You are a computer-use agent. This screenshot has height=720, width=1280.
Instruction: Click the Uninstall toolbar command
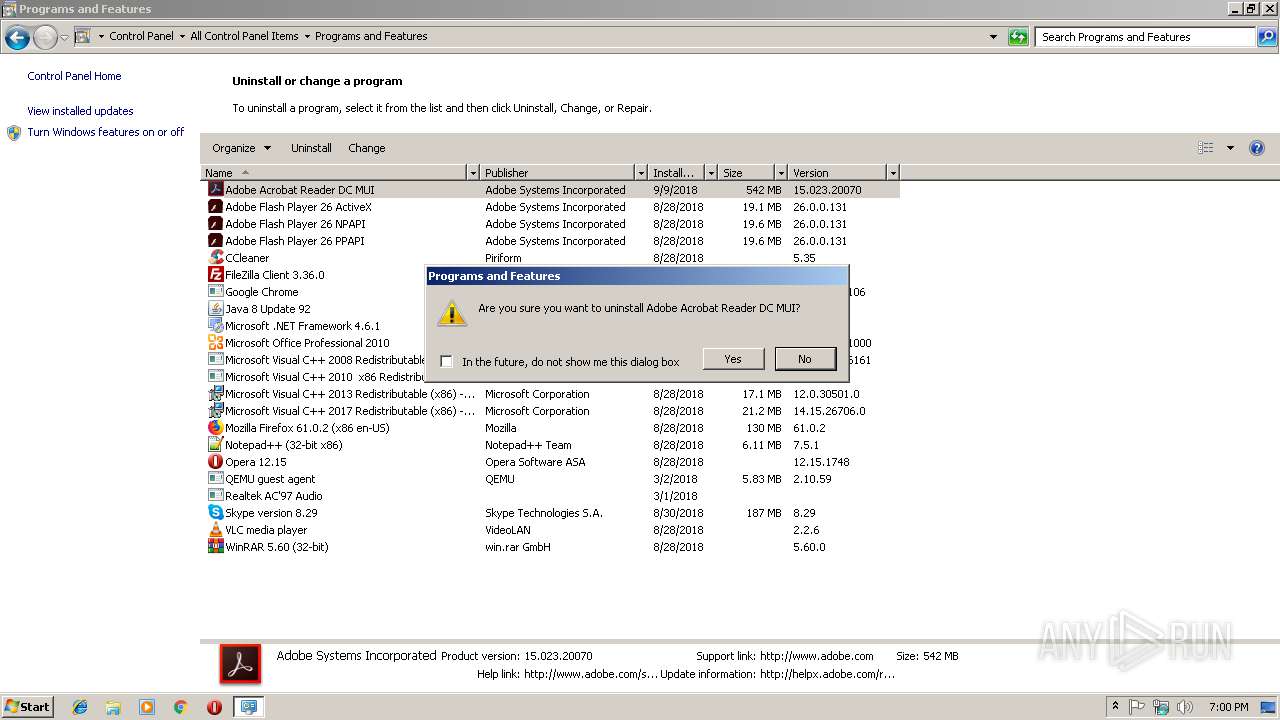311,148
